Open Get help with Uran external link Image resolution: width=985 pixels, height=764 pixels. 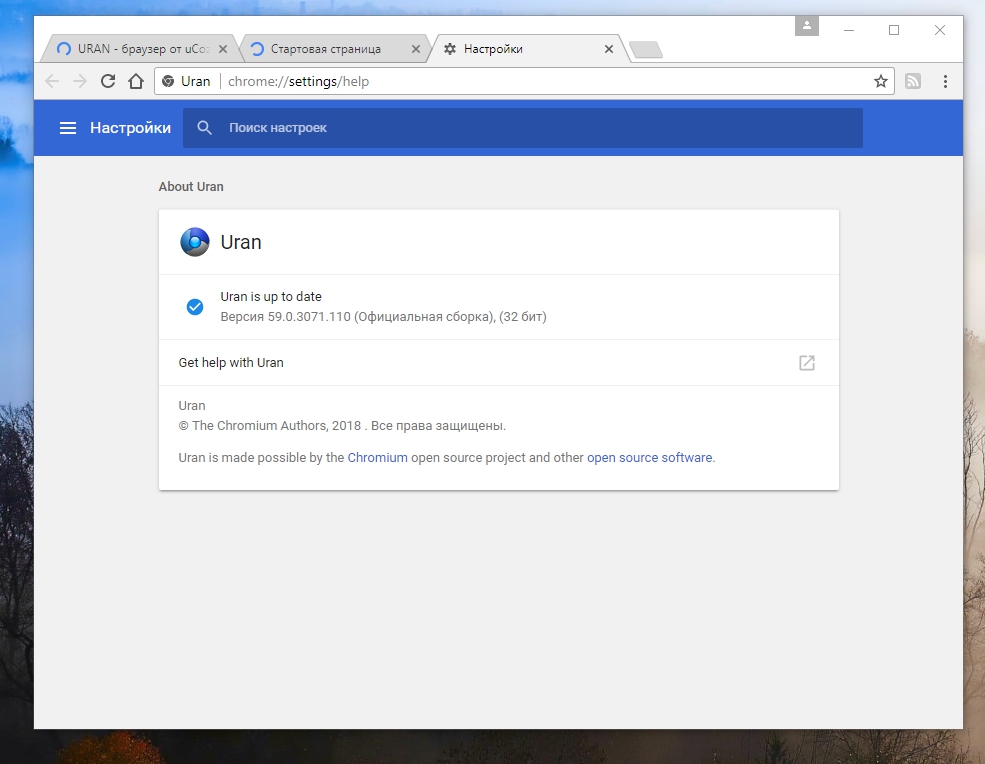click(806, 363)
